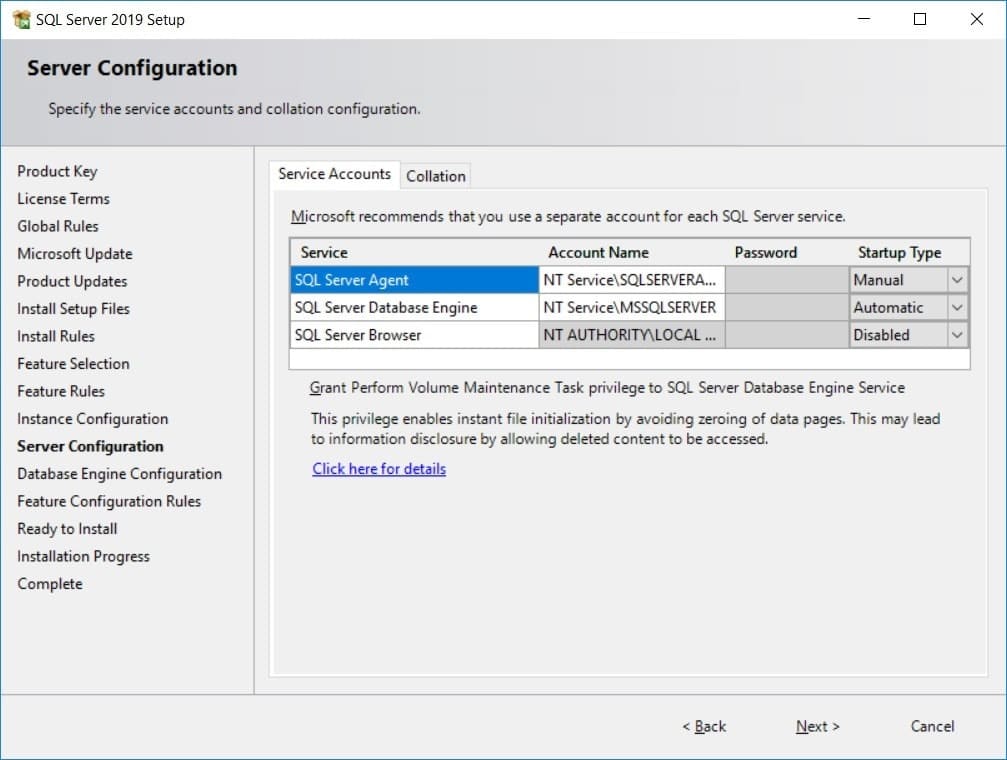Open the 'Click here for details' link
The image size is (1007, 760).
click(378, 468)
